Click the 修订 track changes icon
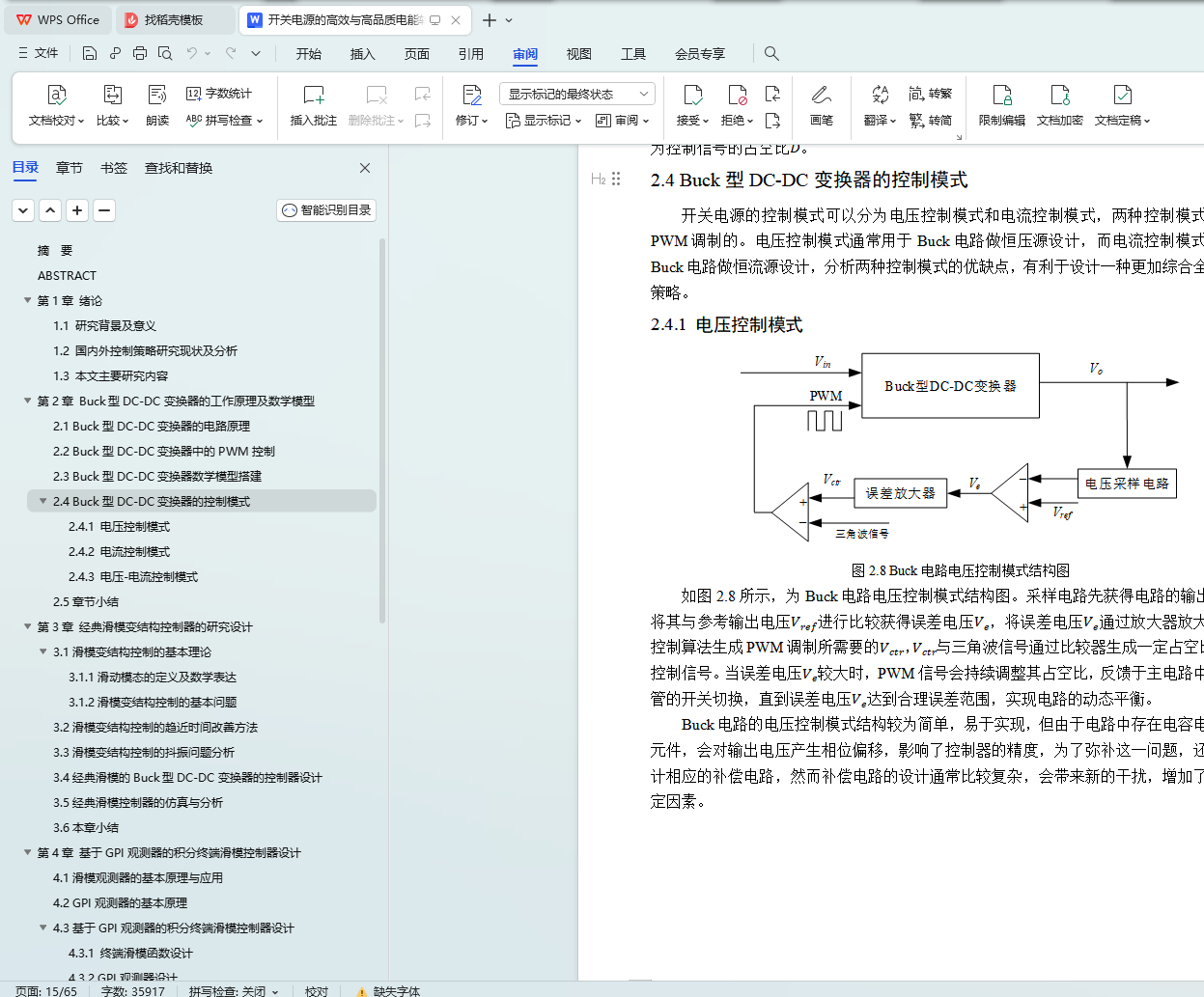The height and width of the screenshot is (997, 1204). (472, 95)
